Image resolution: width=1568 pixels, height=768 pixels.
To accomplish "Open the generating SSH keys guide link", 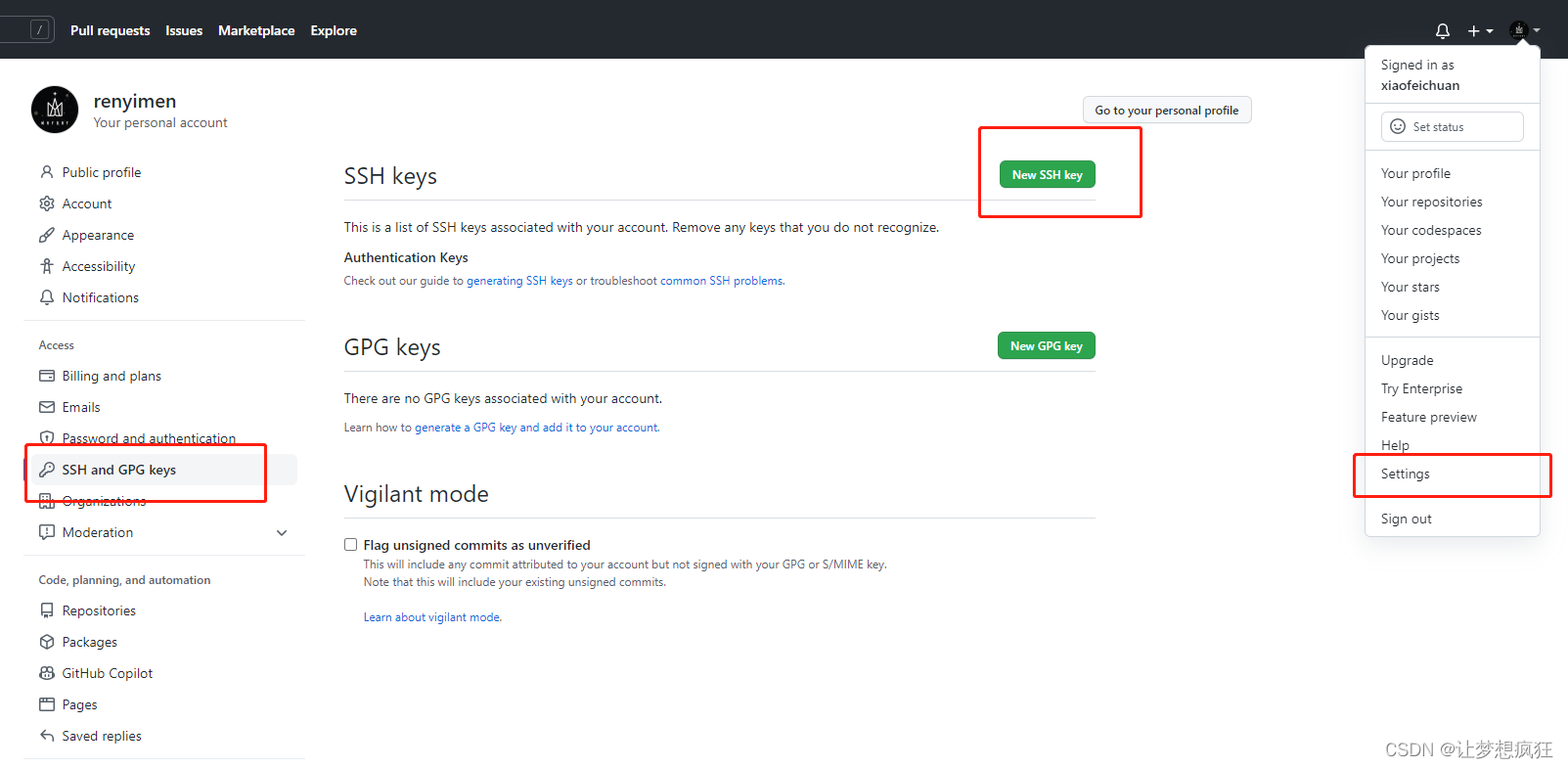I will [x=519, y=281].
